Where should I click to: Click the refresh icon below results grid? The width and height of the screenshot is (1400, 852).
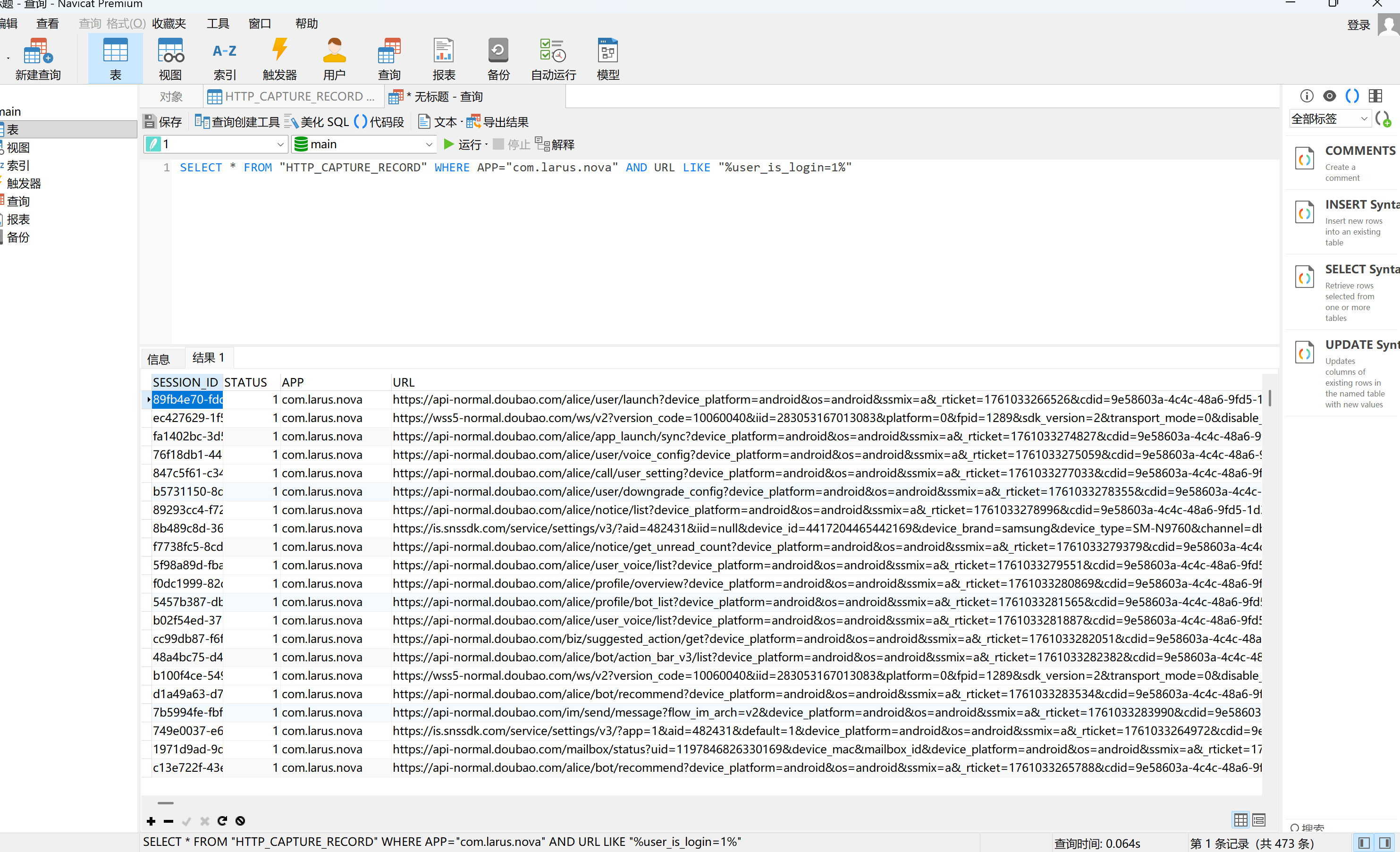pos(222,821)
